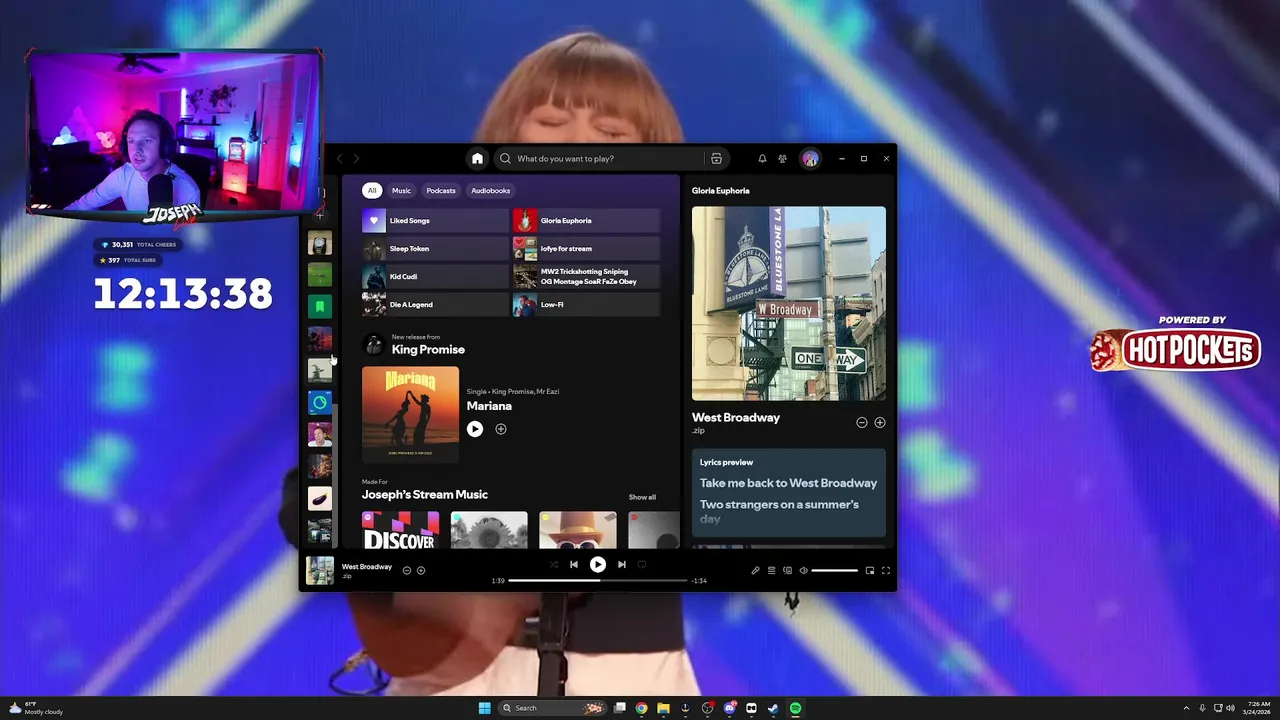Open Sleep Token shortcut tile

(435, 248)
